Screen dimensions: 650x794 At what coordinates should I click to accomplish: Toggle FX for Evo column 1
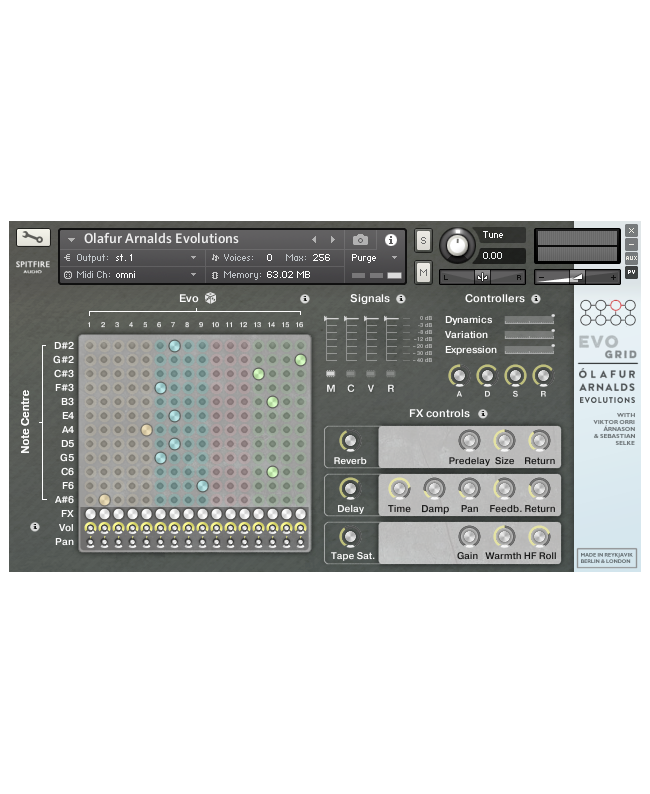click(90, 514)
